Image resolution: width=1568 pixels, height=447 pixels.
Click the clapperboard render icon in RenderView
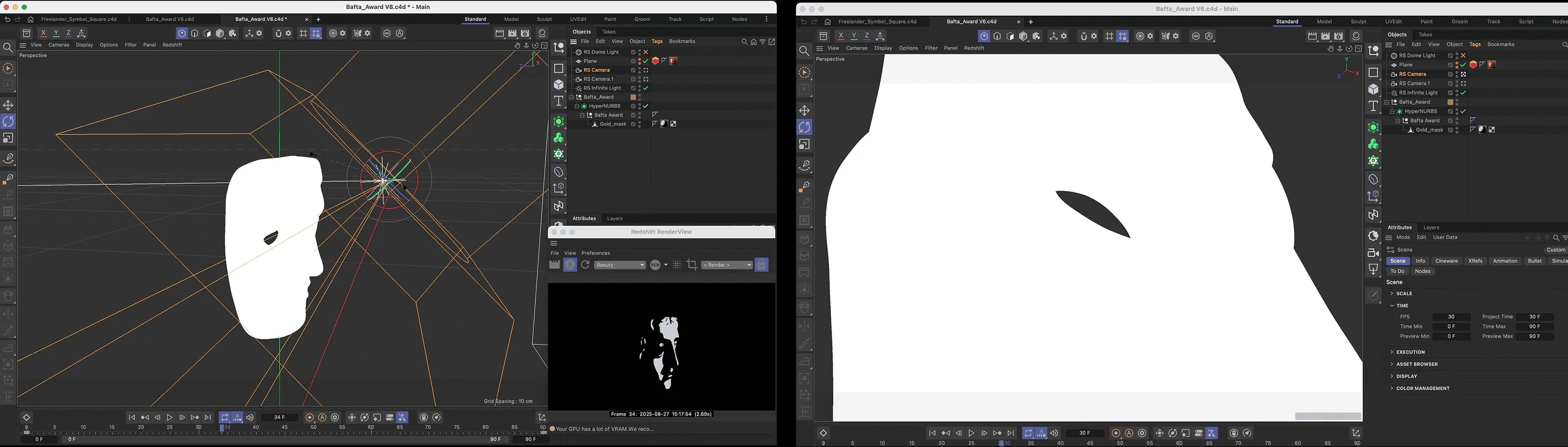(554, 265)
